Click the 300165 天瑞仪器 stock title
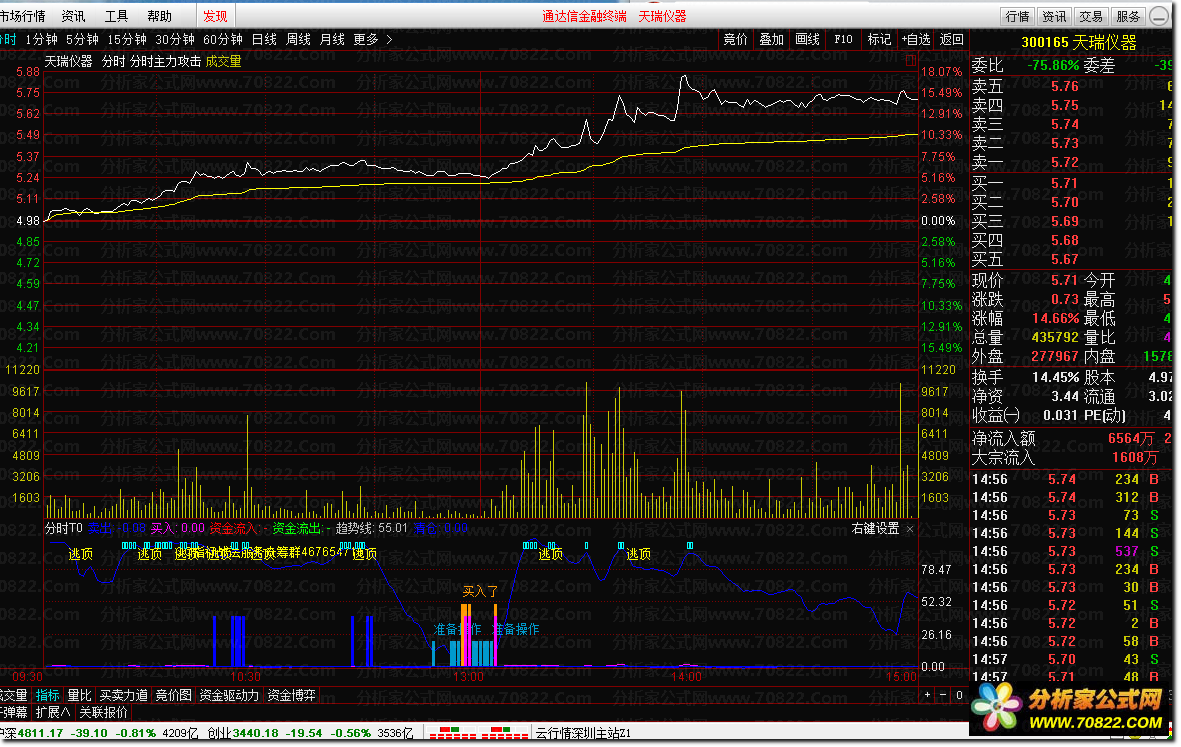The height and width of the screenshot is (747, 1181). (x=1079, y=43)
